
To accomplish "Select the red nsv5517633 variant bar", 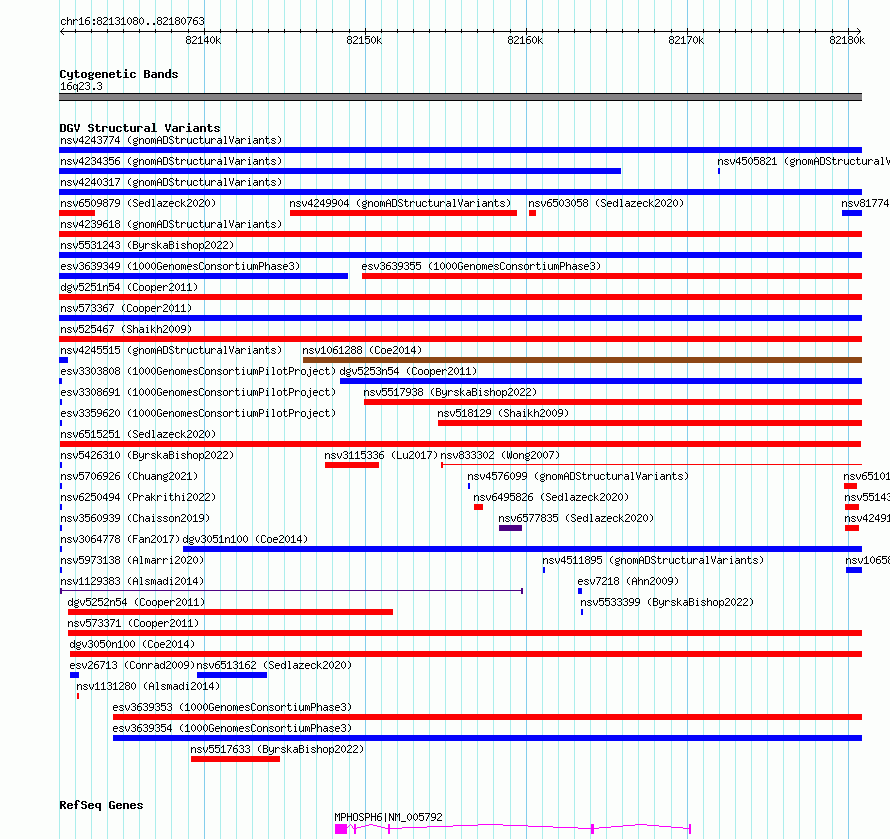I will pyautogui.click(x=236, y=759).
